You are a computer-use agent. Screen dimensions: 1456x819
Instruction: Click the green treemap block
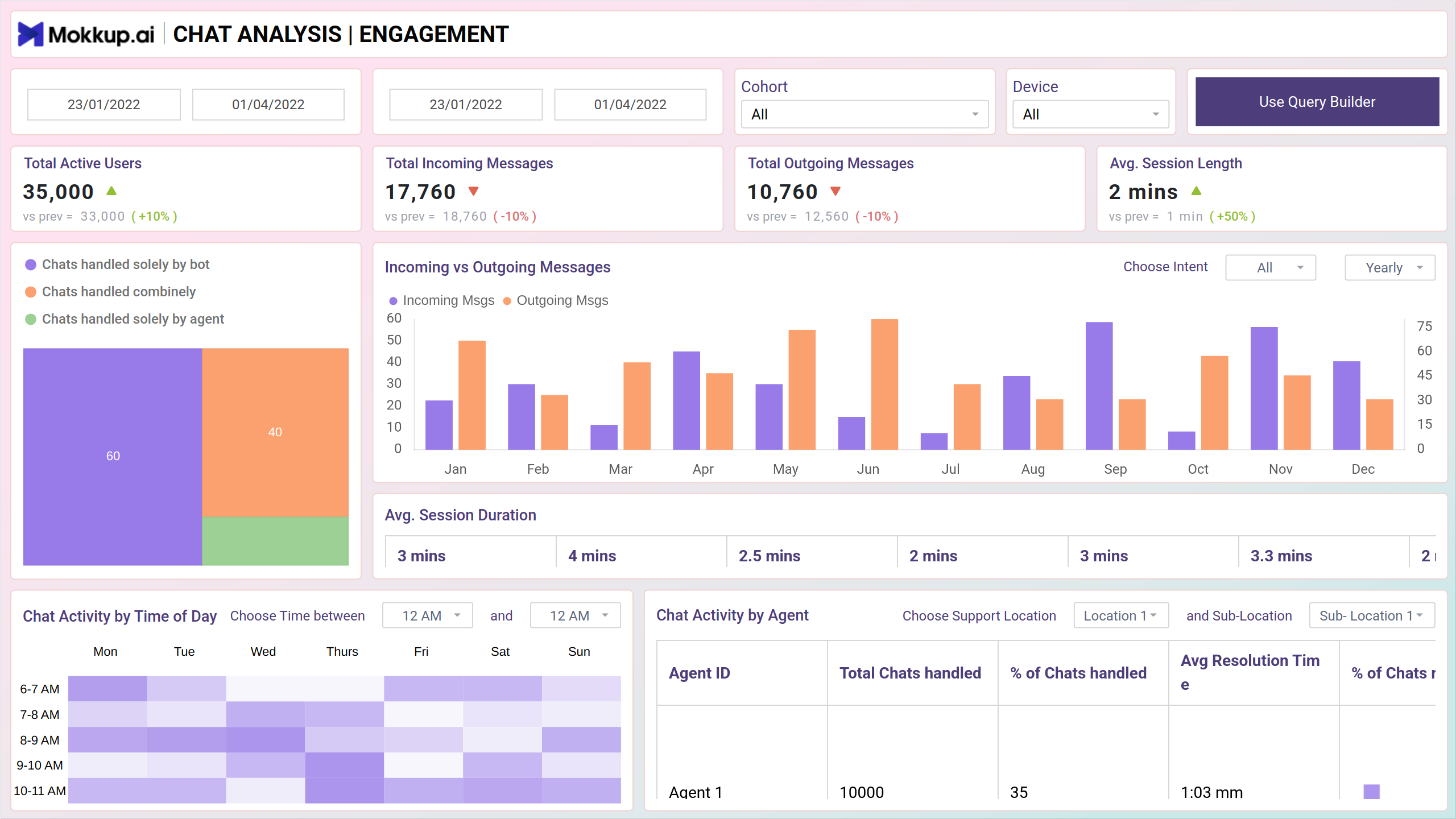click(275, 541)
